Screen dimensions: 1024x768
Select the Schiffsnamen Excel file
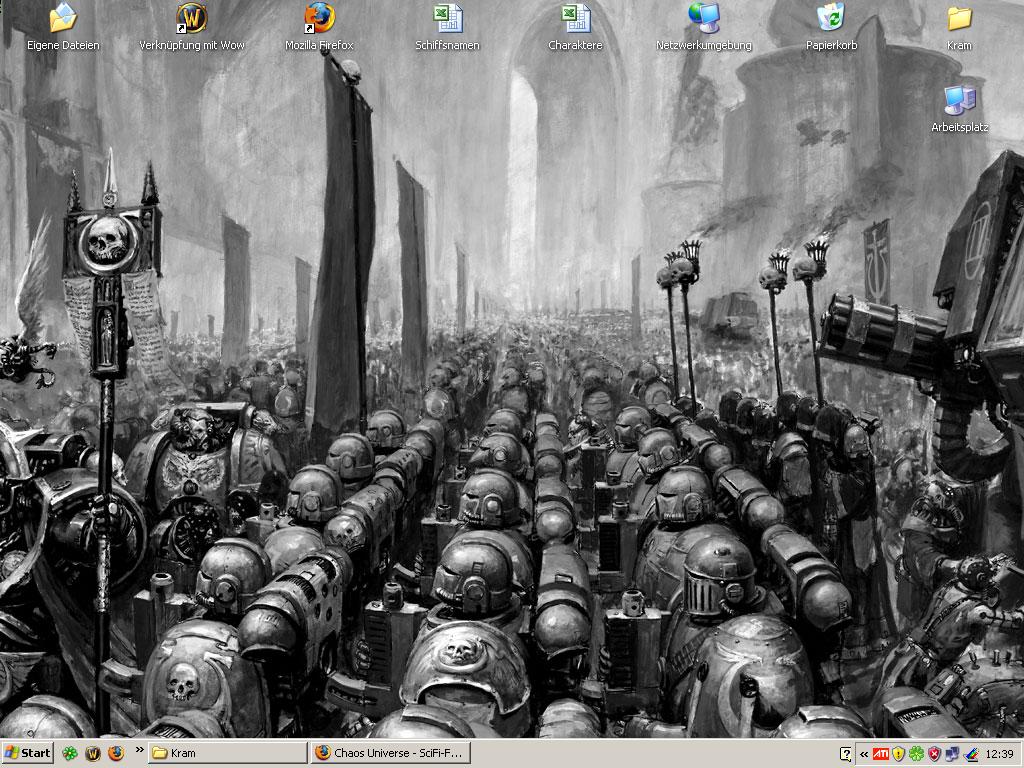click(447, 18)
